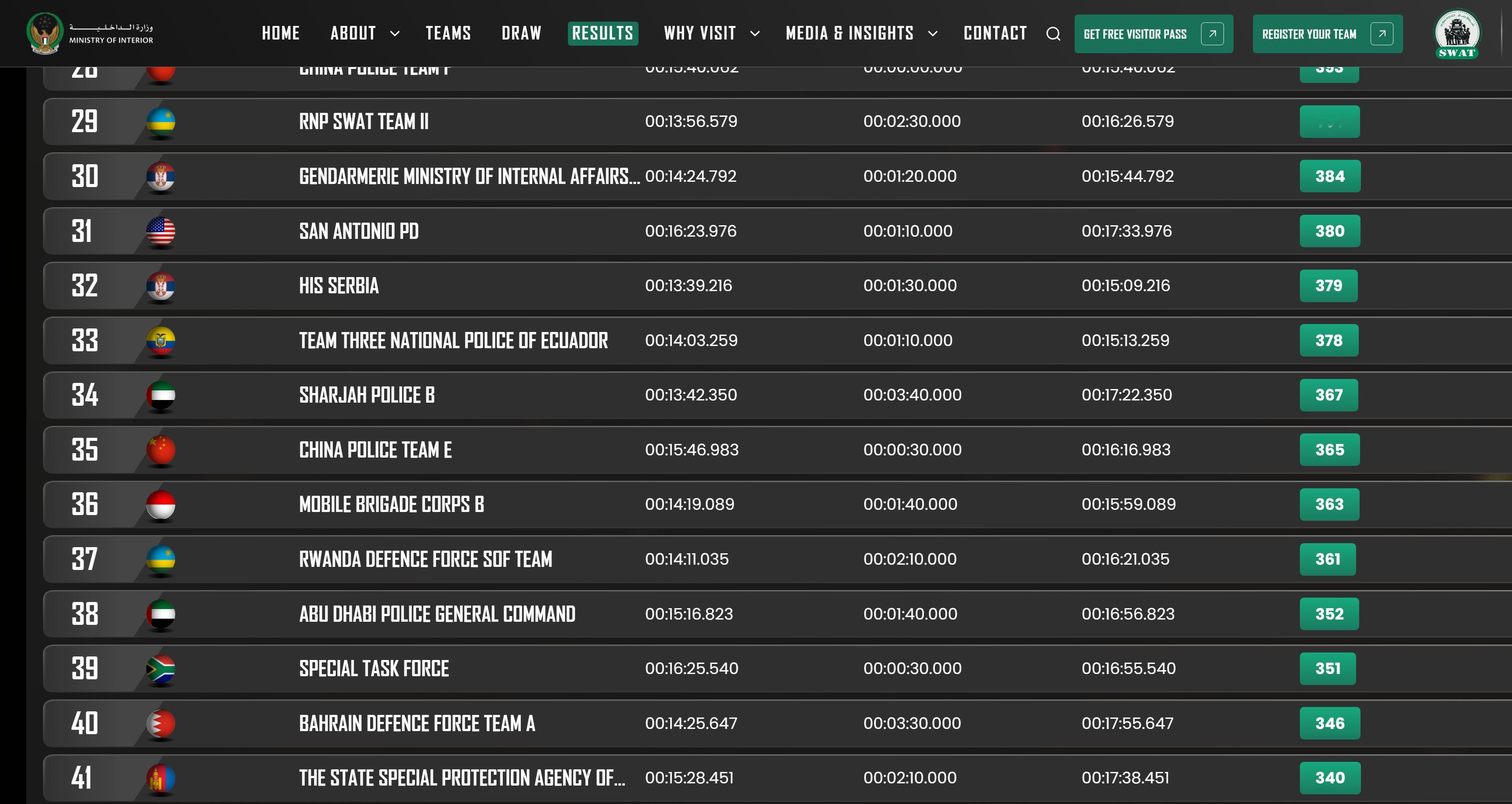Click the USA flag for San Antonio PD
The image size is (1512, 804).
tap(160, 231)
